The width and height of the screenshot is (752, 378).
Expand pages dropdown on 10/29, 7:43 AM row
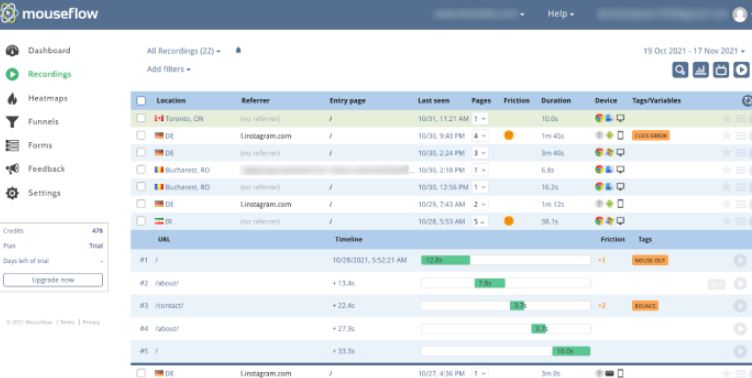pos(480,204)
